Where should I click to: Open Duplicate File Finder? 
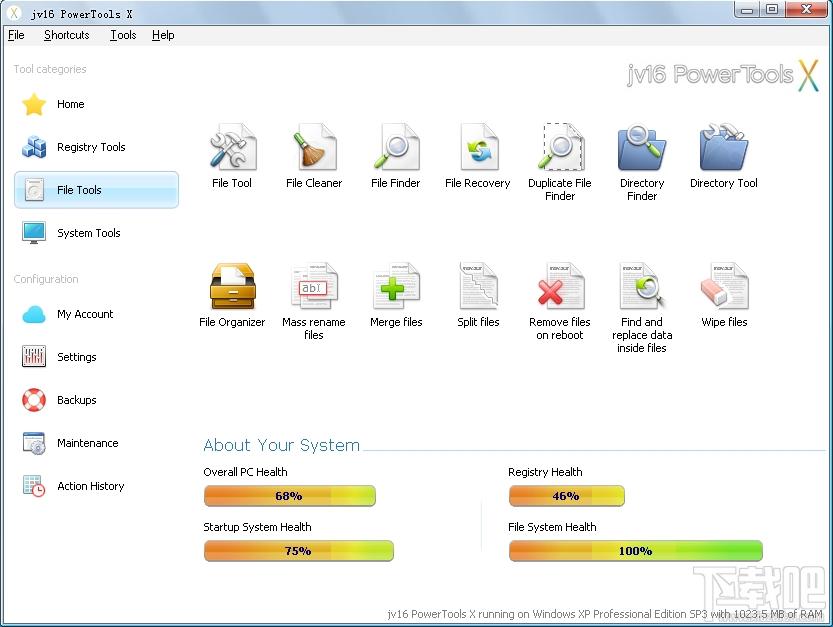560,147
